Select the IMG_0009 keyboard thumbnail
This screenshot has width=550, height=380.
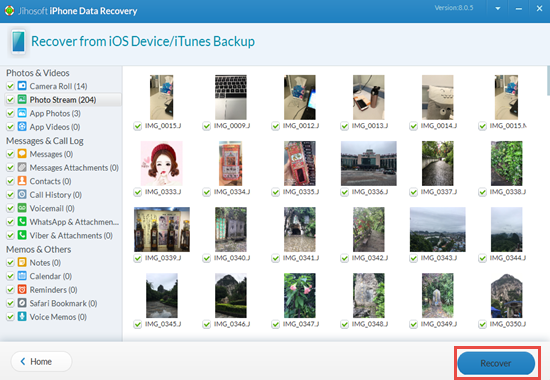point(231,97)
